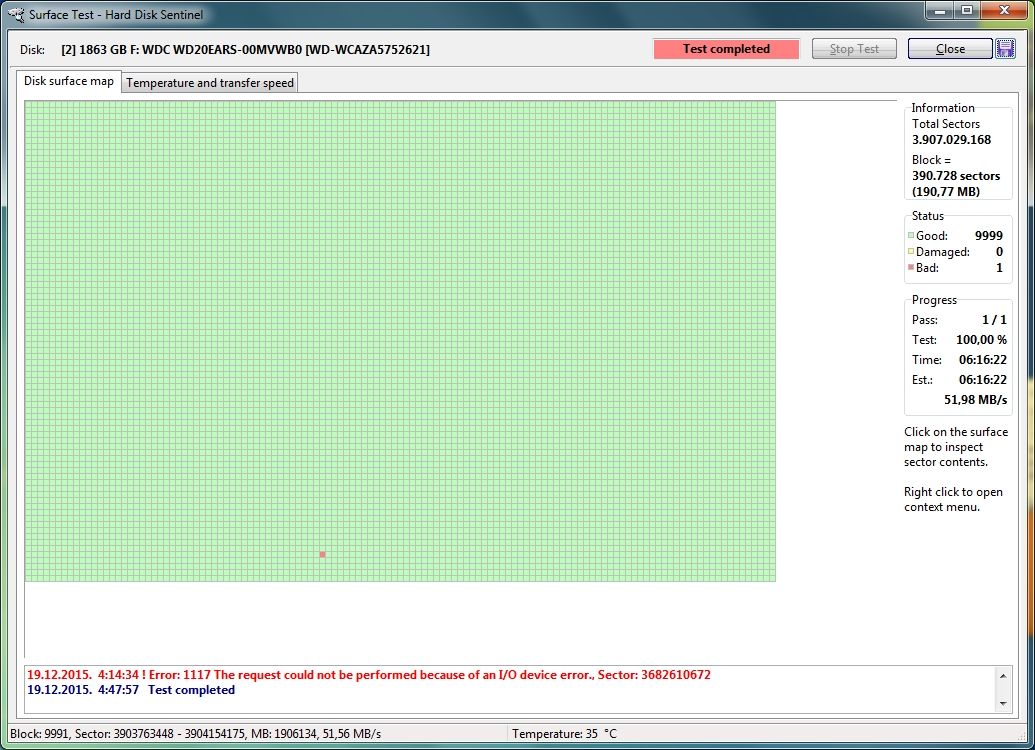Click log scrollbar up arrow
Image resolution: width=1035 pixels, height=750 pixels.
[1003, 676]
